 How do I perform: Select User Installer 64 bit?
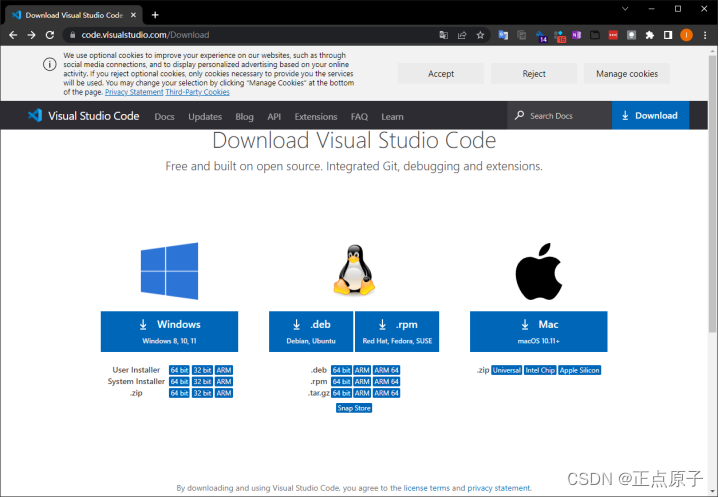179,370
